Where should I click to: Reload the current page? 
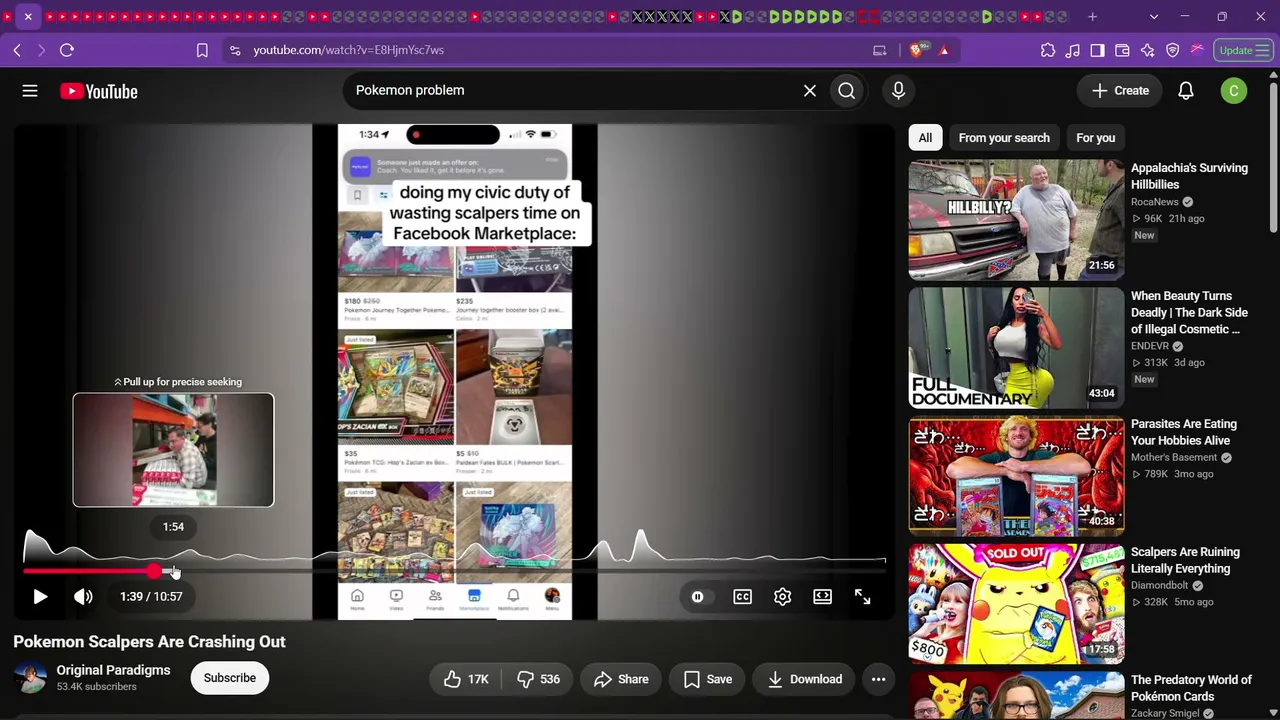67,50
